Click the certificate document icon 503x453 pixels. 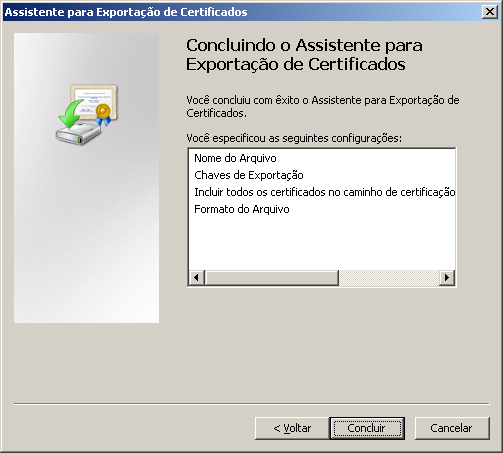93,101
